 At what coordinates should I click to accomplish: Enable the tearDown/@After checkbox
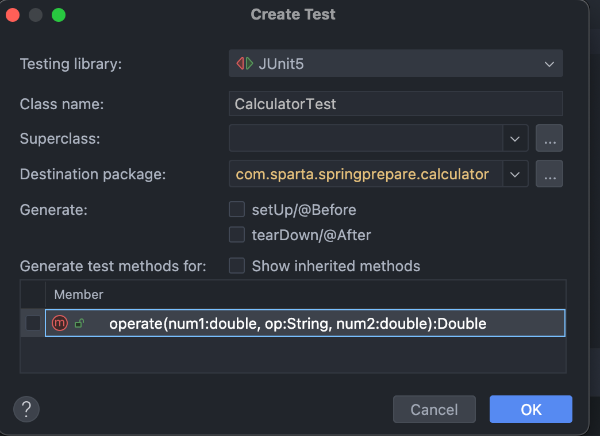click(x=237, y=235)
